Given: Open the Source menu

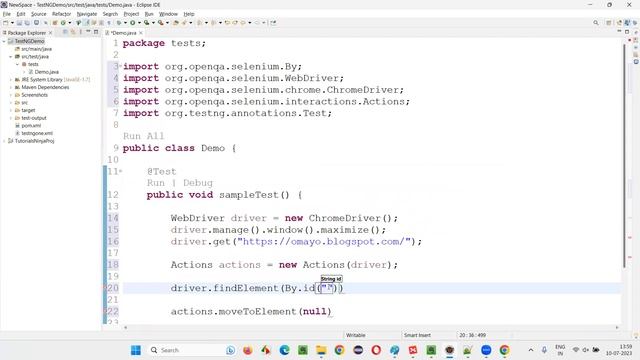Looking at the screenshot, I should [x=39, y=14].
